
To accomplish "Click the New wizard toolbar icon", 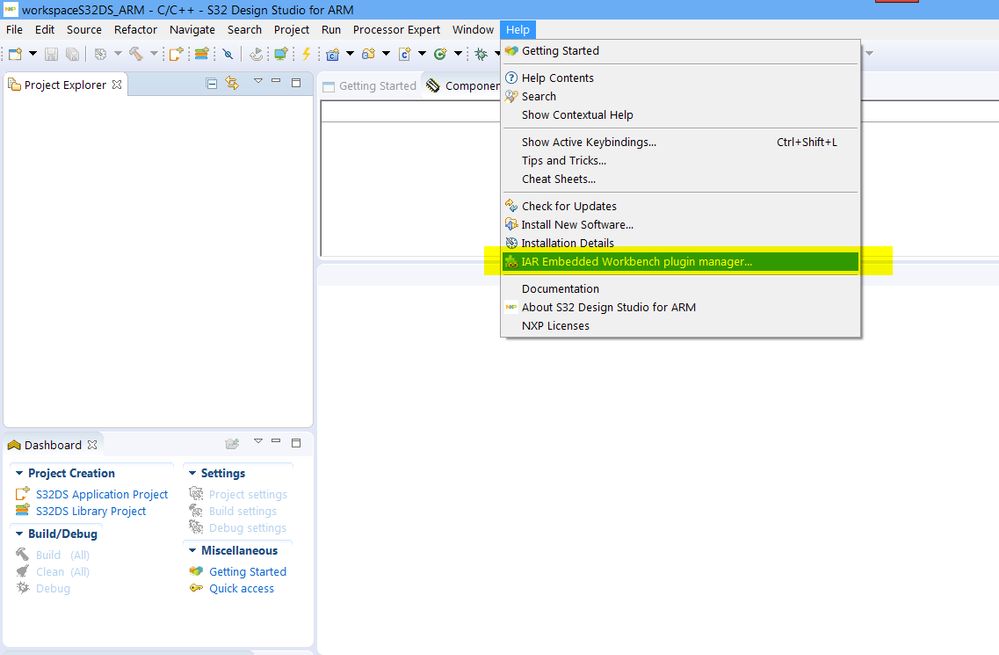I will pos(15,54).
